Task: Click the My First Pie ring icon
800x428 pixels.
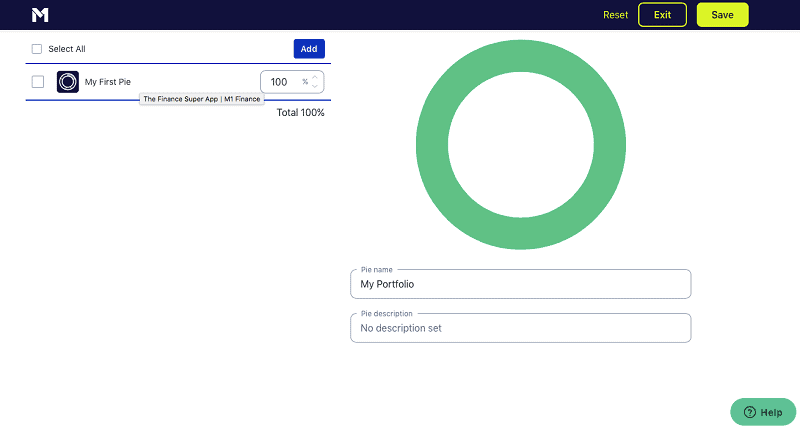Action: tap(68, 82)
